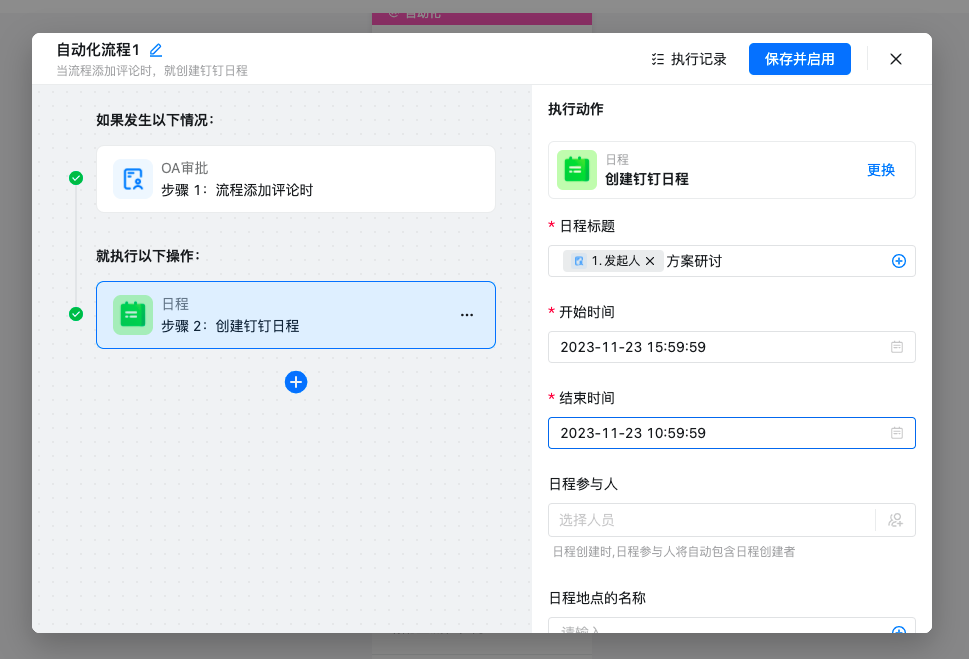969x659 pixels.
Task: Insert a variable into 日程标题 field
Action: point(898,261)
